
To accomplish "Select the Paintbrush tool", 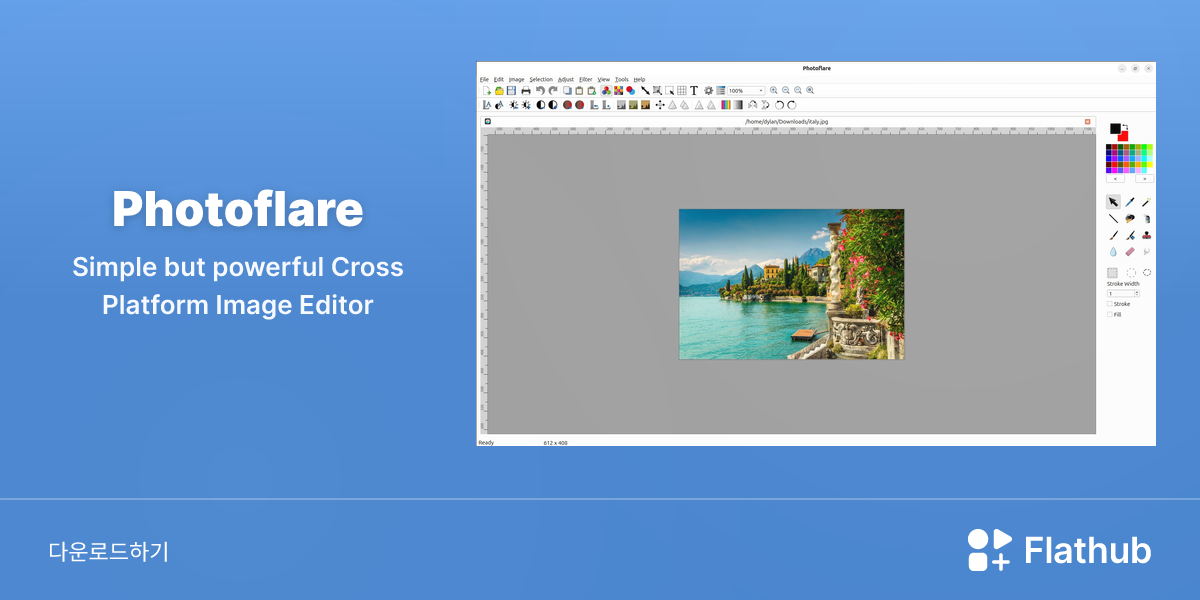I will 1113,236.
